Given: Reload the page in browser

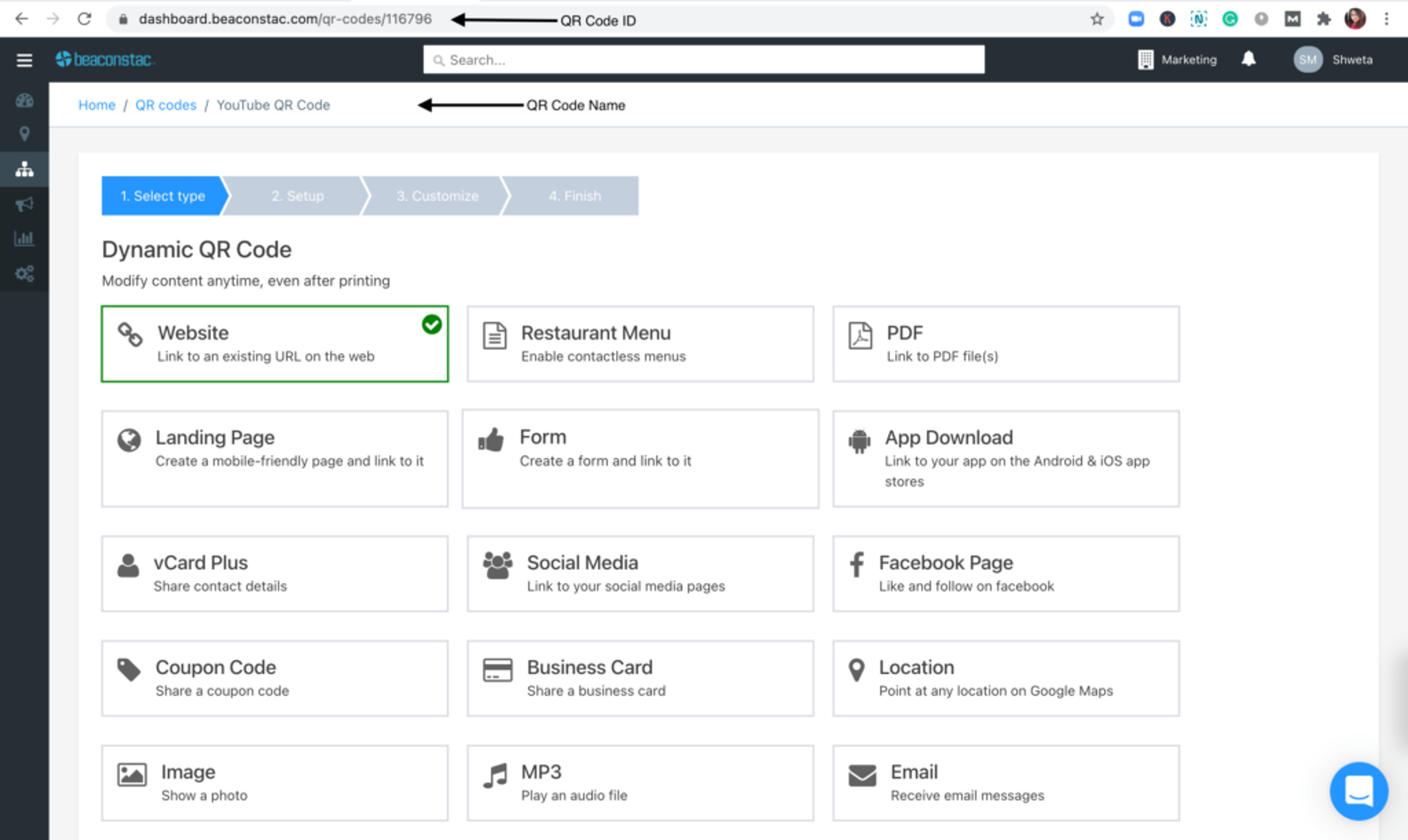Looking at the screenshot, I should 84,19.
